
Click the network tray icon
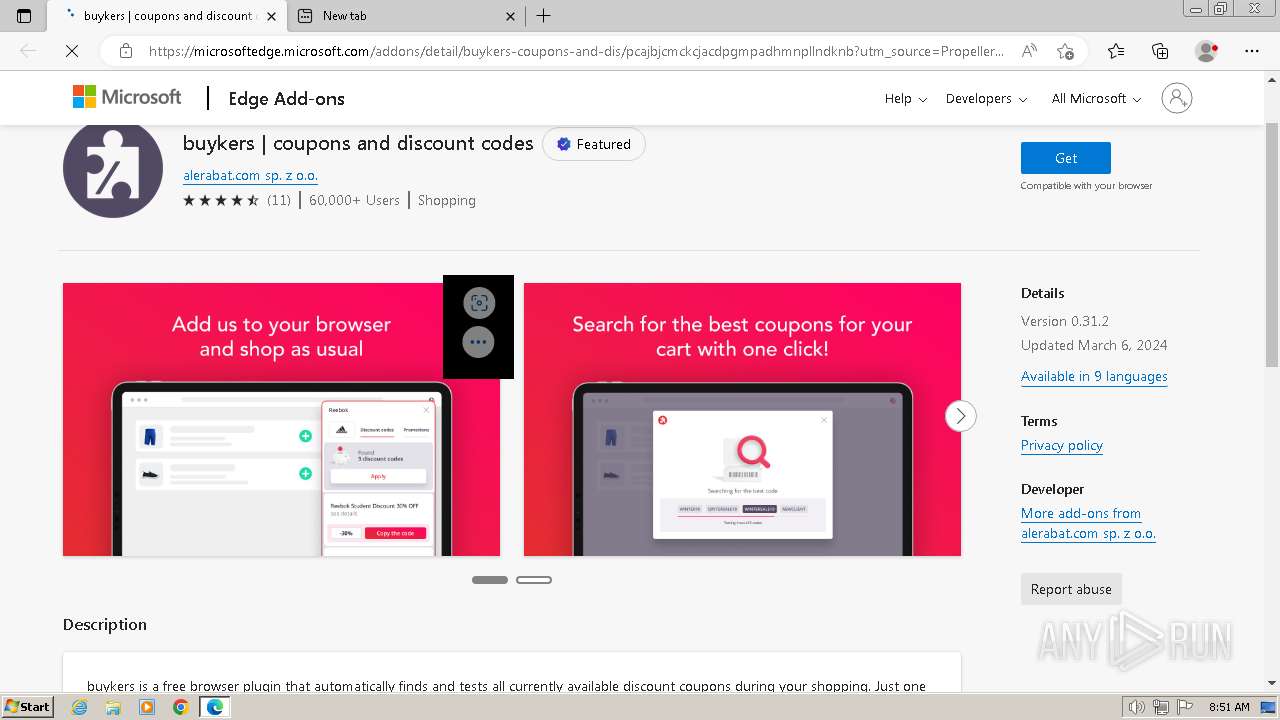(1161, 707)
